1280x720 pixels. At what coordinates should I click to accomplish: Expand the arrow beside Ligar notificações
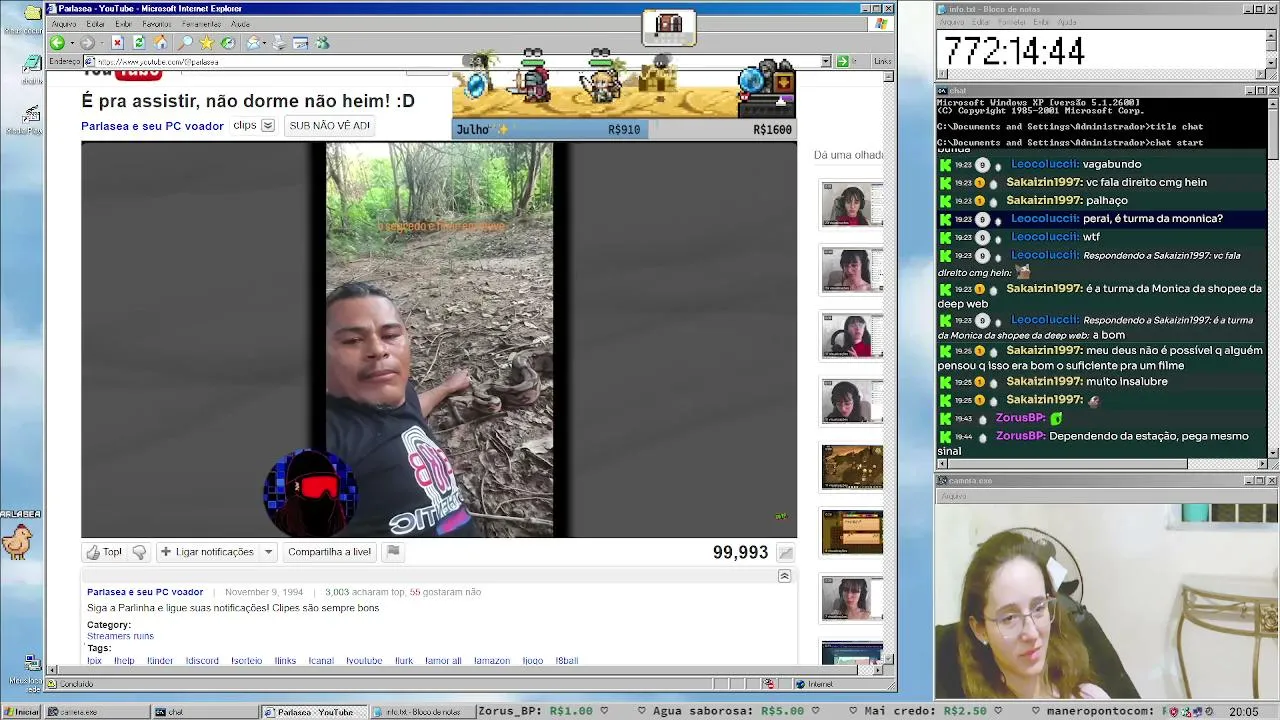pyautogui.click(x=268, y=552)
